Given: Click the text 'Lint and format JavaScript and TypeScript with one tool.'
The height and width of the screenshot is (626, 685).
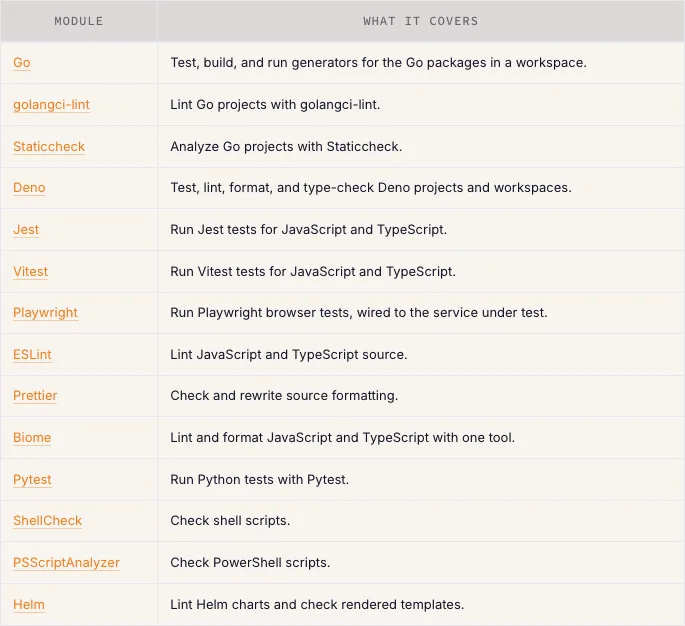Looking at the screenshot, I should [342, 438].
